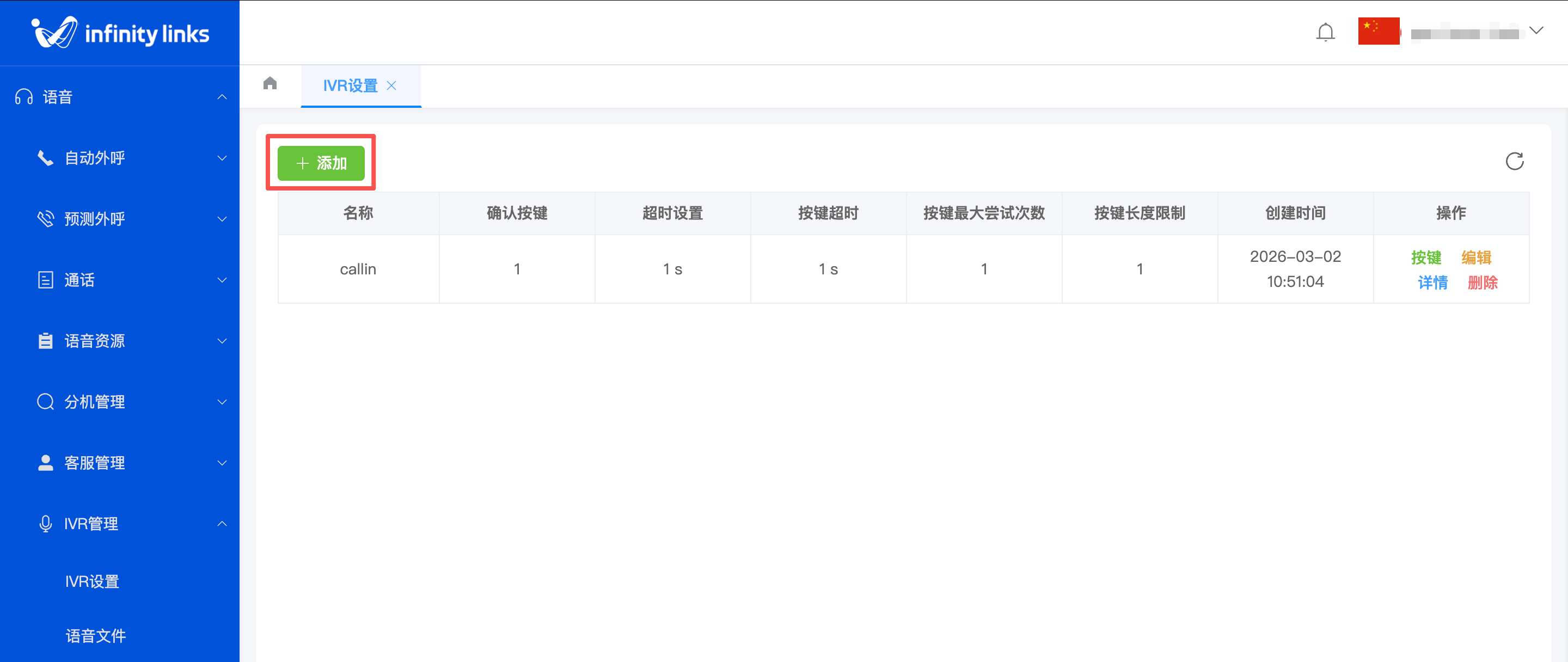Click the refresh table icon

tap(1515, 161)
